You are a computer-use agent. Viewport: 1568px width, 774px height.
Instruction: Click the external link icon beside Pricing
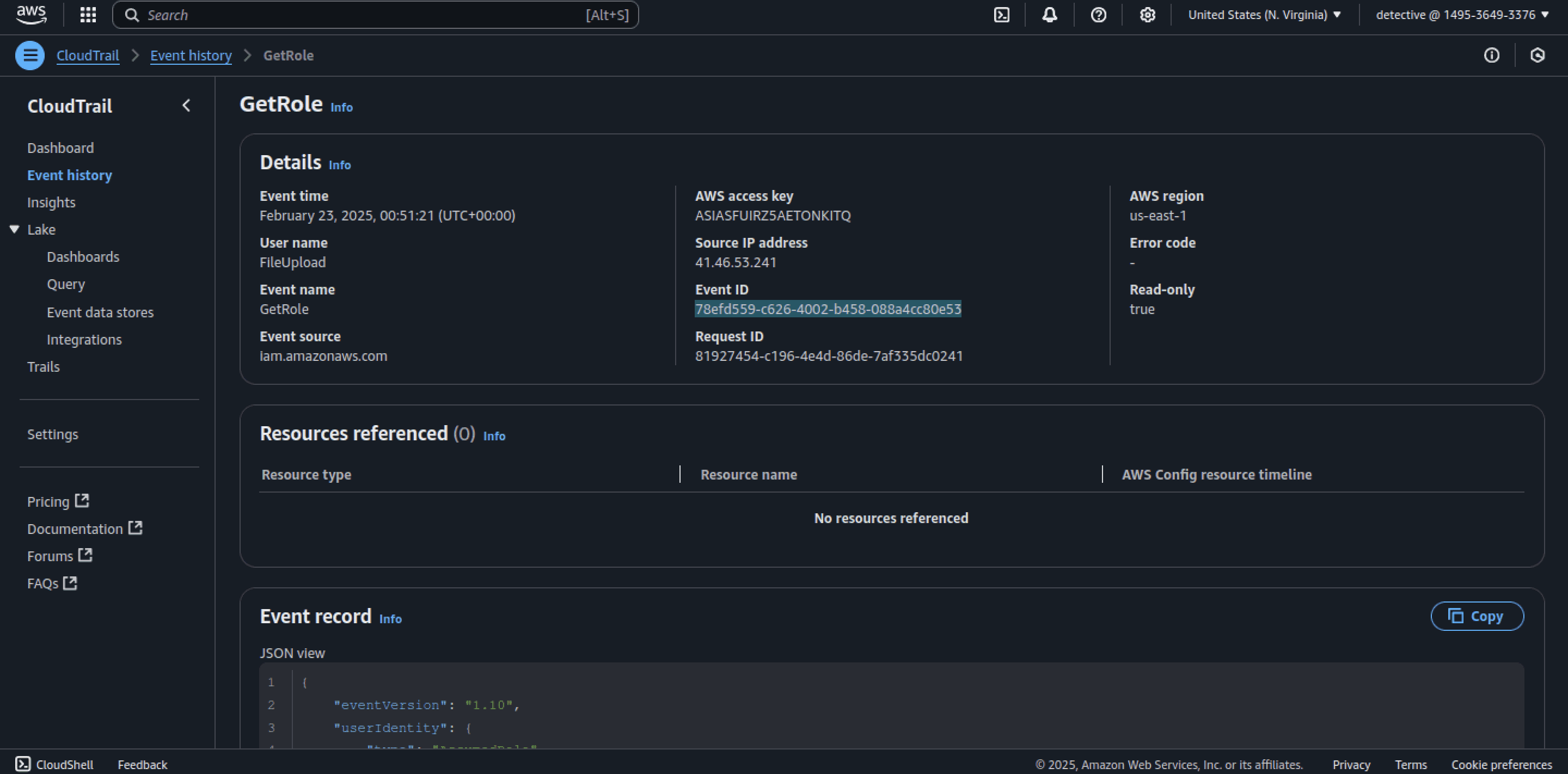coord(82,501)
